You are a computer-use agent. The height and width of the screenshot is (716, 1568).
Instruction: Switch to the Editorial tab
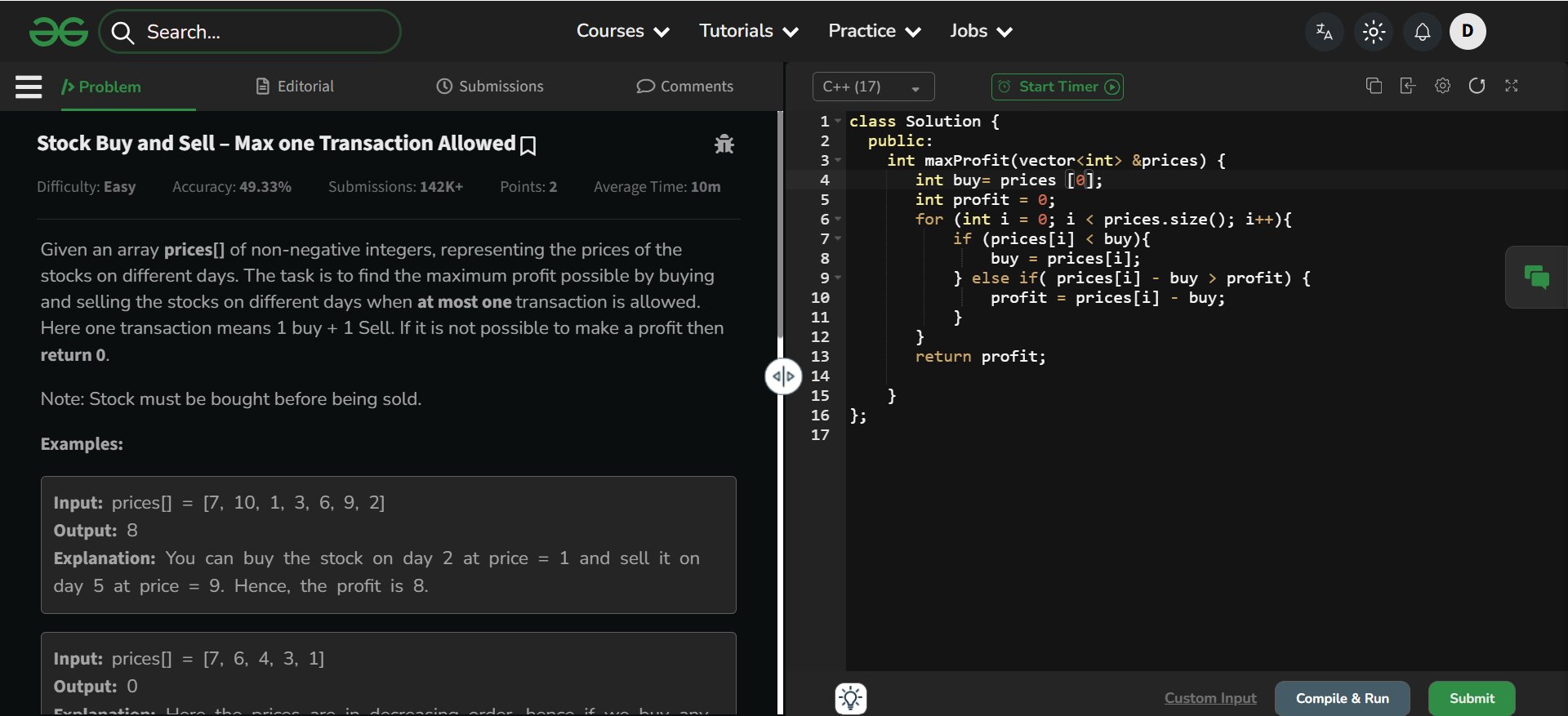[x=295, y=87]
